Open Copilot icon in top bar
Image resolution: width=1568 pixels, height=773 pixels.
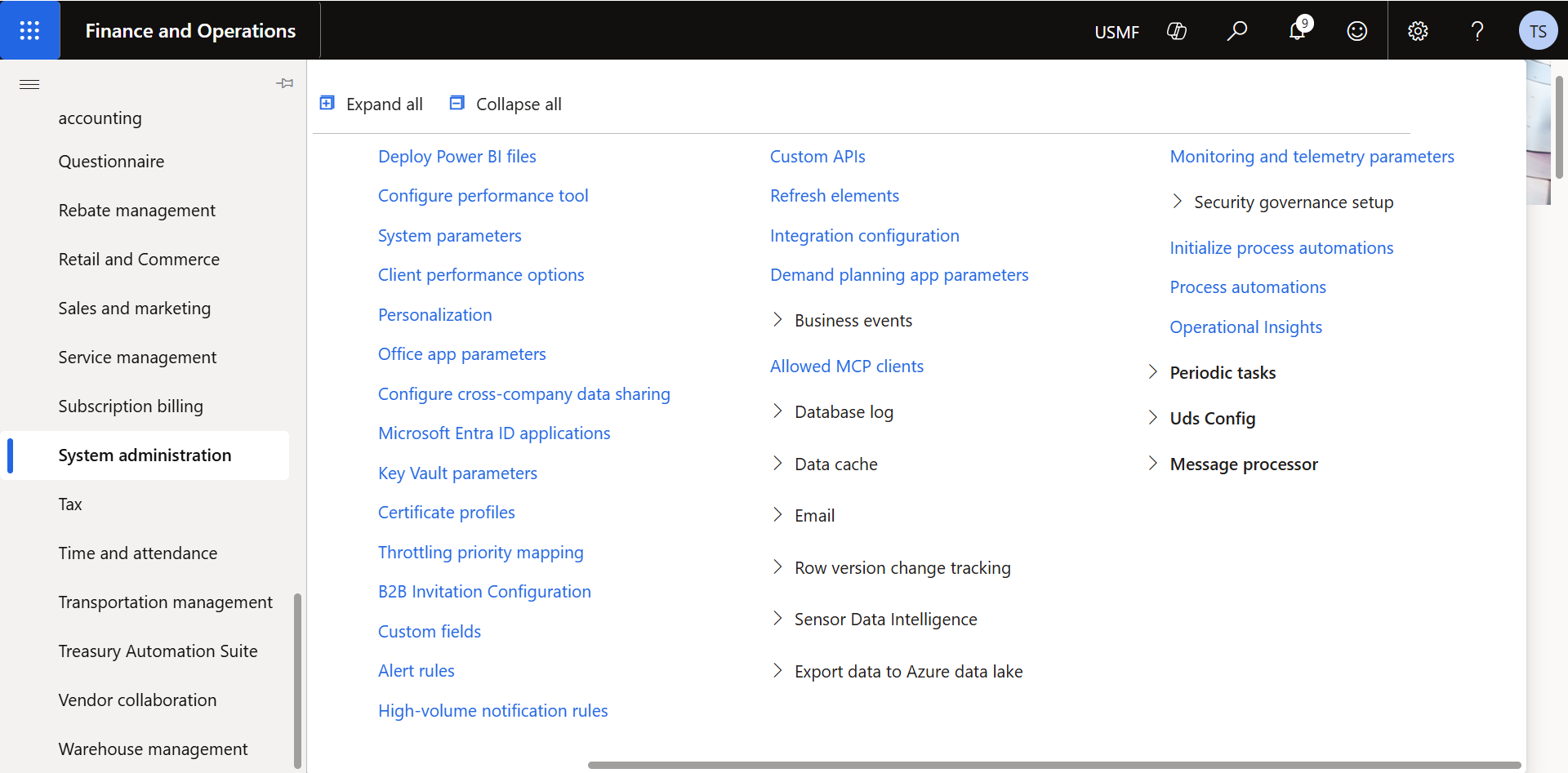pyautogui.click(x=1177, y=31)
